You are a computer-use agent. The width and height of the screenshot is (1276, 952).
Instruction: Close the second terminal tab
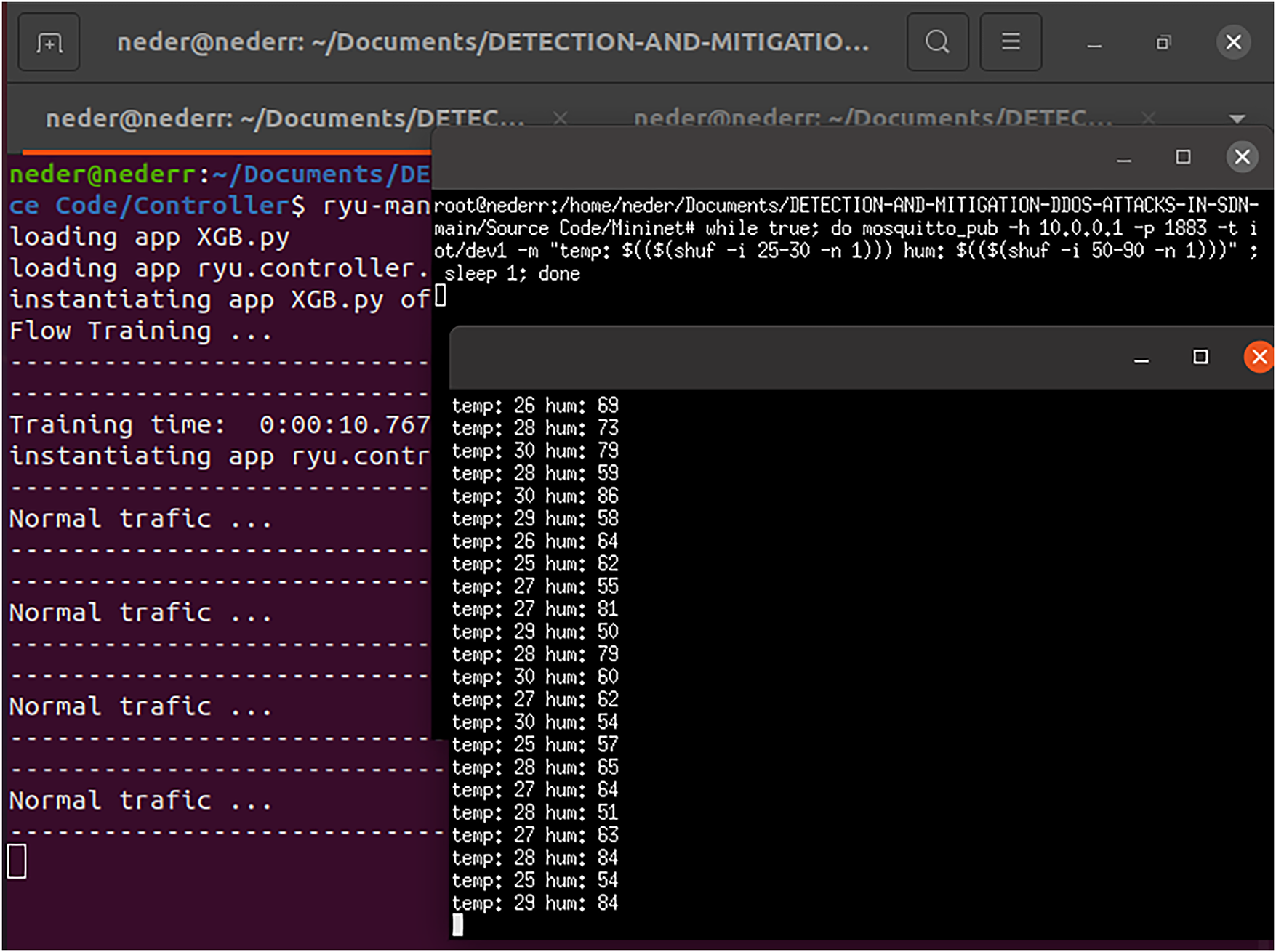(1148, 118)
